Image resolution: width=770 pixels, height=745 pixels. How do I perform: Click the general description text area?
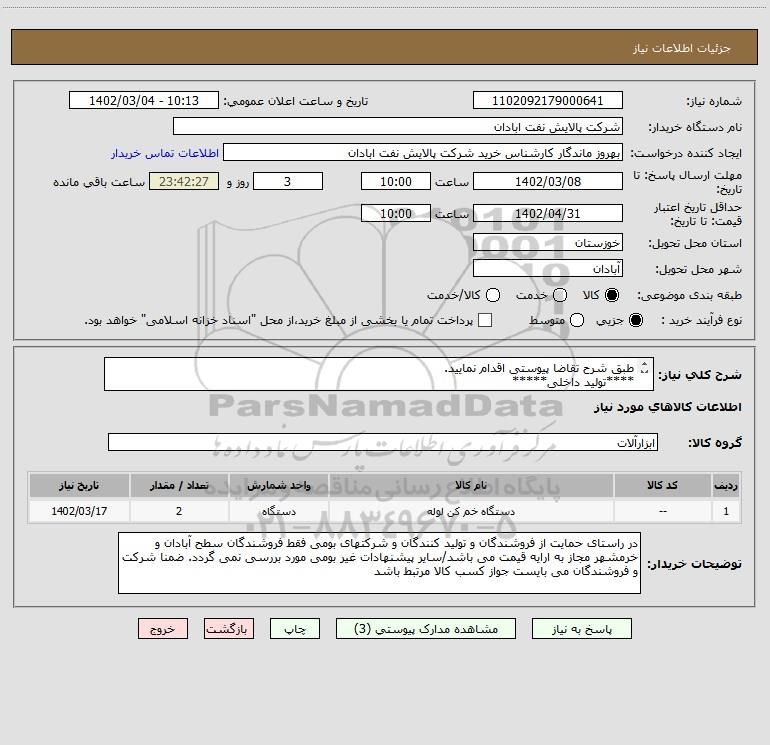tap(379, 374)
